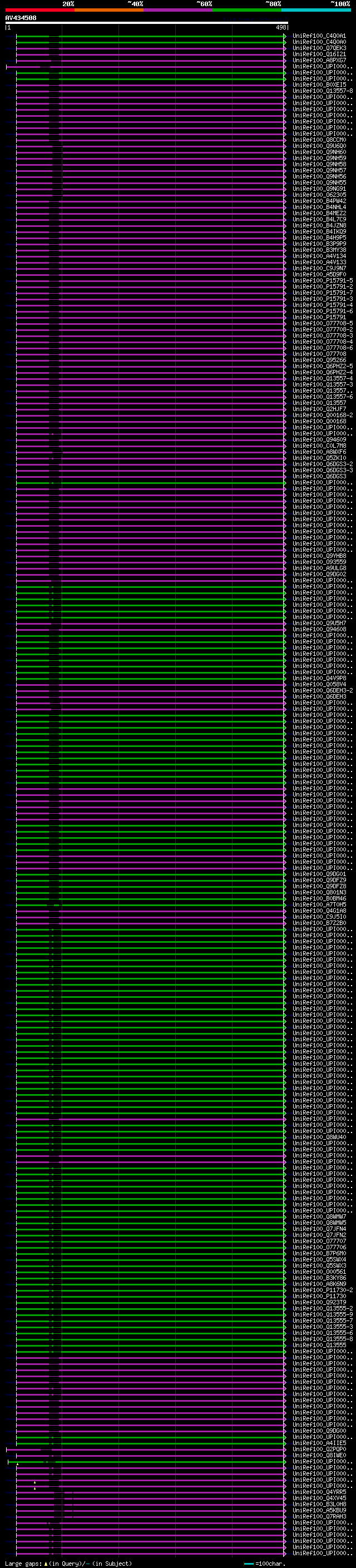Screen dimensions: 356x1568
Task: Select hit UniRef100_A8PXG7
Action: (319, 60)
